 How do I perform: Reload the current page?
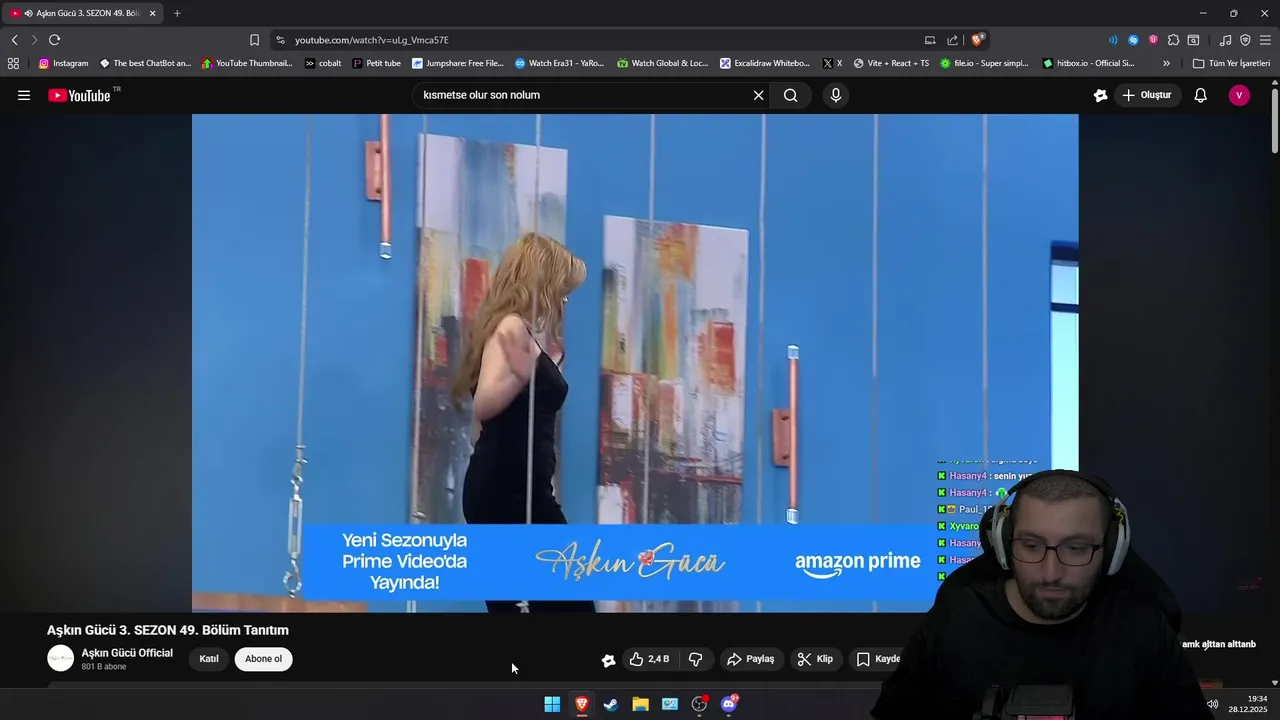click(x=54, y=40)
